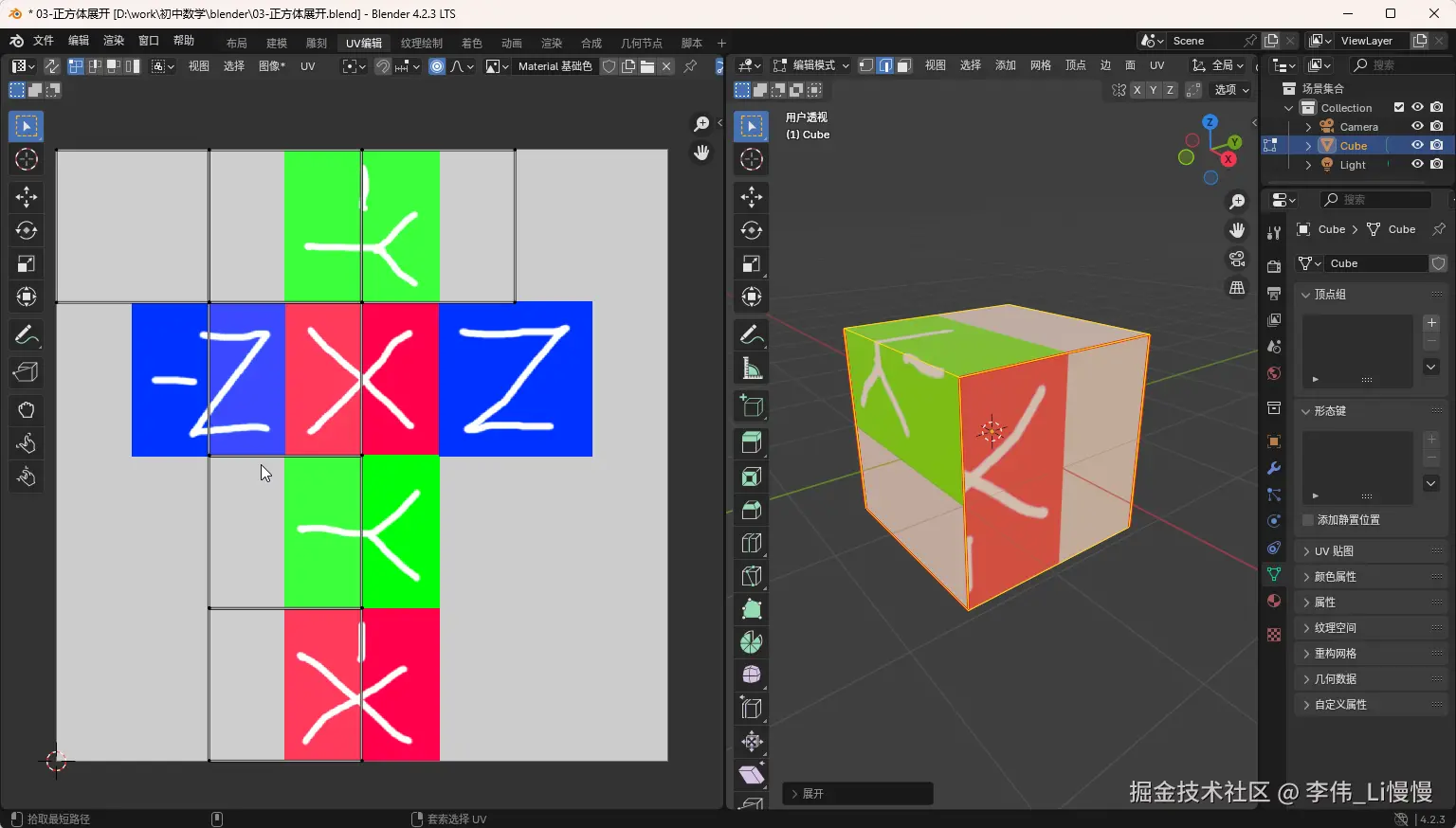Open the 网格 menu in 3D viewport

pyautogui.click(x=1041, y=65)
